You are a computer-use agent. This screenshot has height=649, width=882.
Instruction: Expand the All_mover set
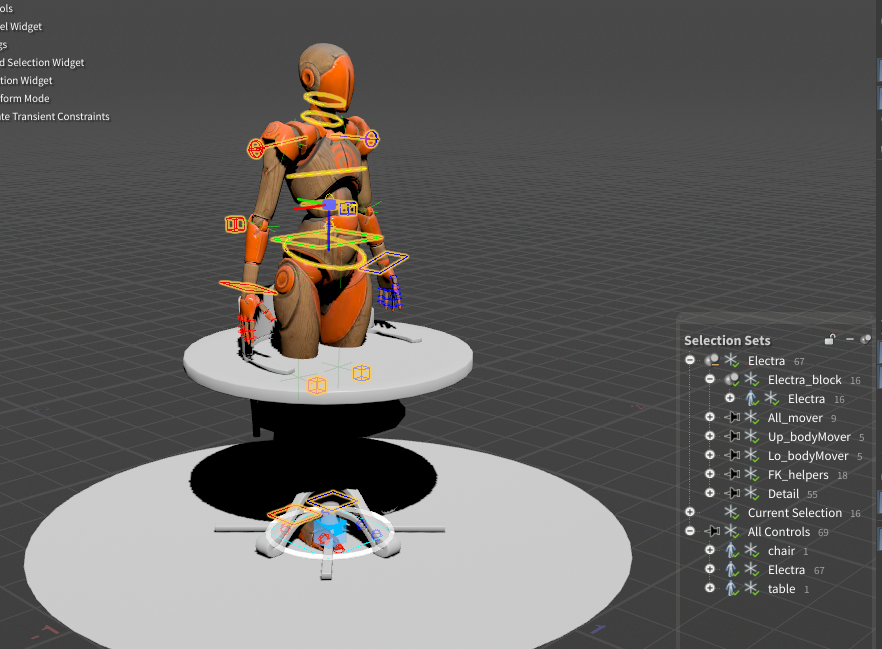(x=710, y=417)
